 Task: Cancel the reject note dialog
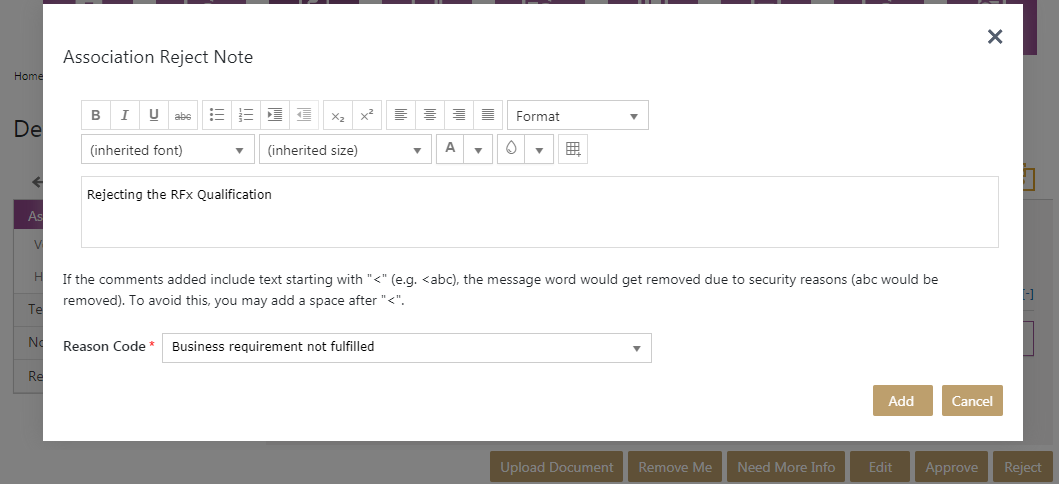click(972, 400)
